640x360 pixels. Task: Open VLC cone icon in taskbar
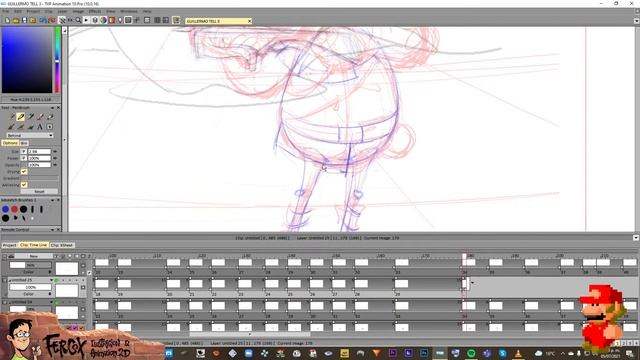click(518, 353)
